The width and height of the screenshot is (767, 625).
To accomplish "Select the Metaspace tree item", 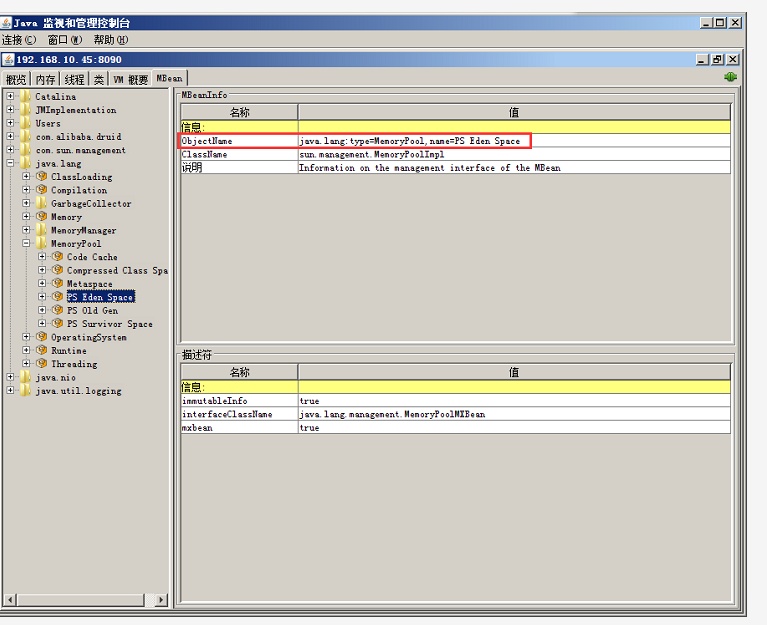I will (x=90, y=284).
